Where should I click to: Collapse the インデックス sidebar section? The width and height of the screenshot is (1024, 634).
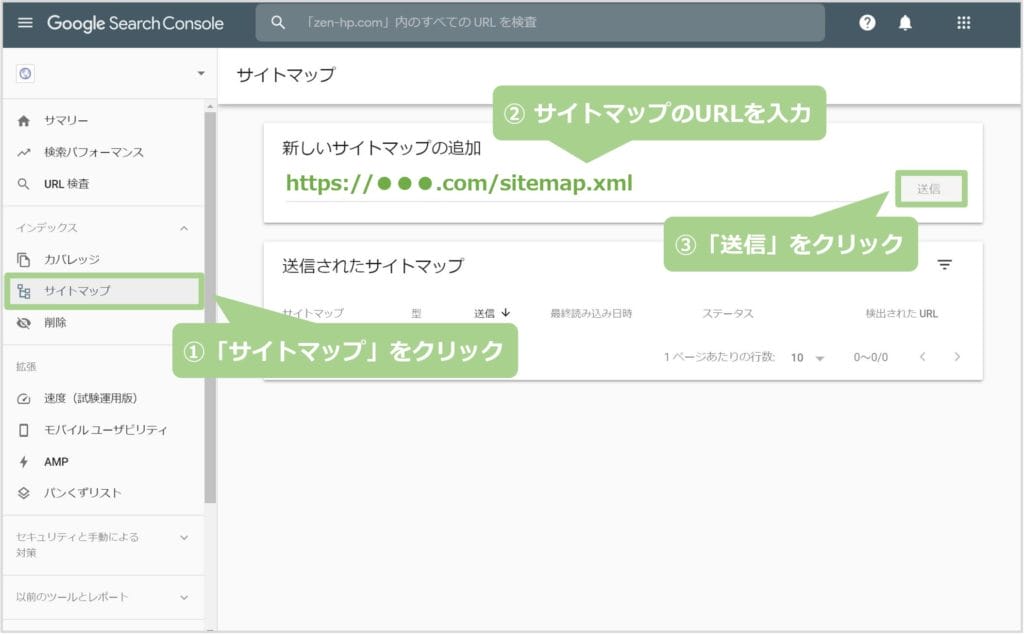tap(183, 227)
